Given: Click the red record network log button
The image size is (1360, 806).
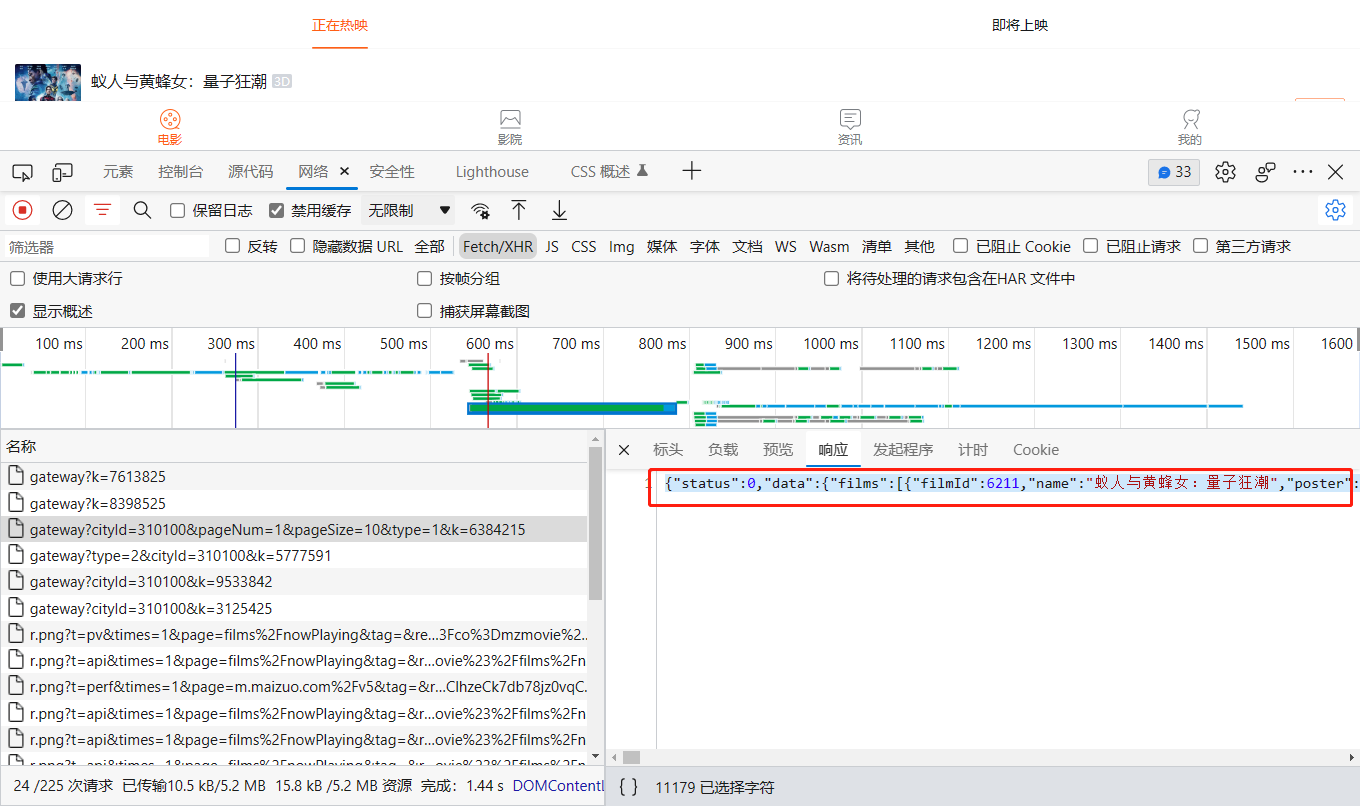Looking at the screenshot, I should [x=22, y=210].
